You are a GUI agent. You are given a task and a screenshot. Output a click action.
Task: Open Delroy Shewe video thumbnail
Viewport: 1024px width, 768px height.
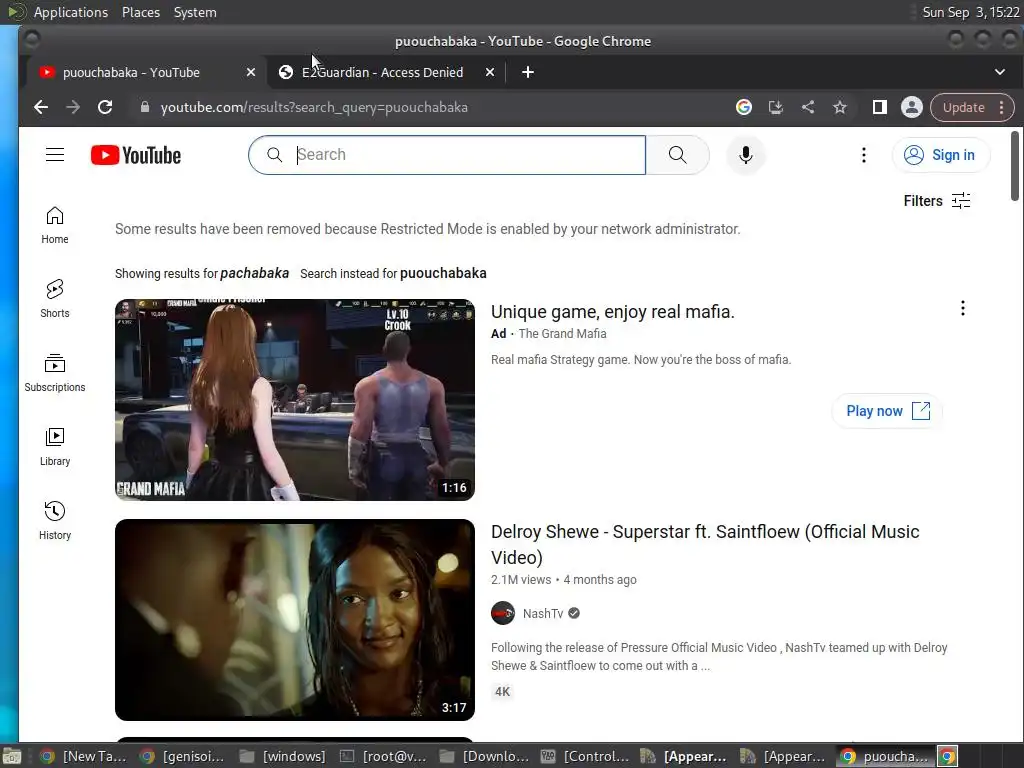295,620
